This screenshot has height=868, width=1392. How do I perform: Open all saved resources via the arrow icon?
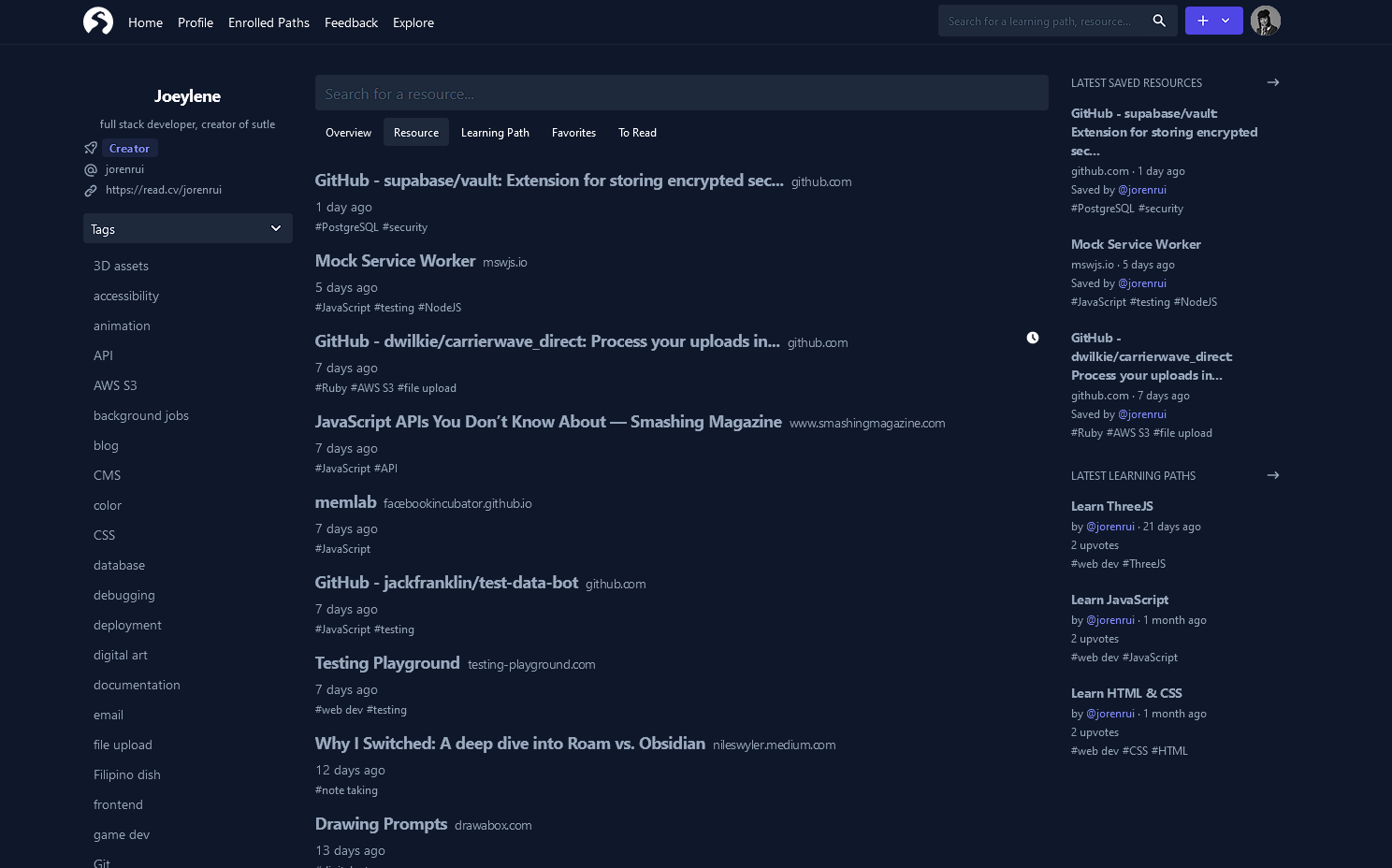click(x=1272, y=82)
